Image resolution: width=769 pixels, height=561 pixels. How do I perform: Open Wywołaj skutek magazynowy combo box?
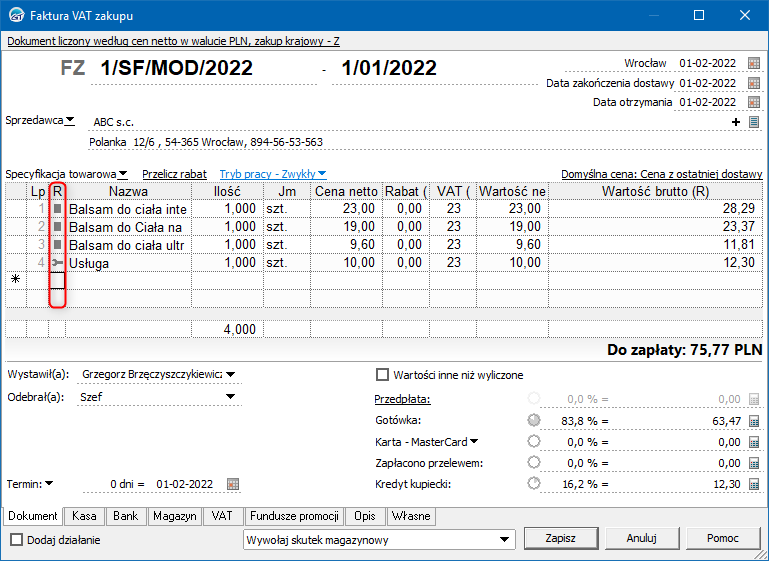[x=379, y=540]
